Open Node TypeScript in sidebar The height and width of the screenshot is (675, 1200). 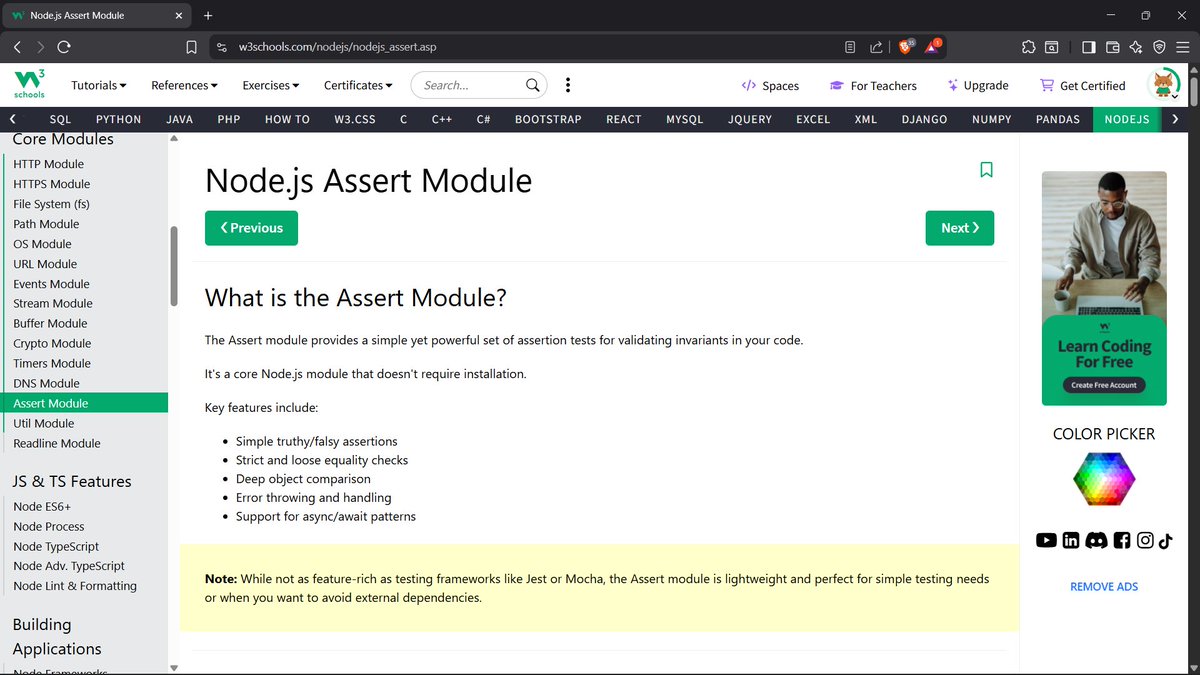(56, 547)
